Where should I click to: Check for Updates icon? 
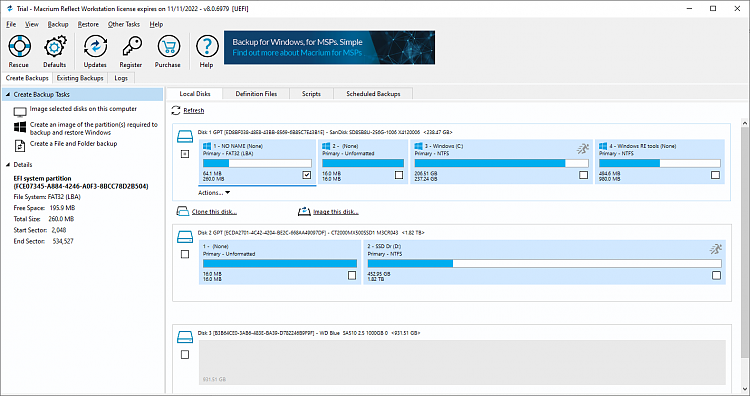[x=95, y=47]
